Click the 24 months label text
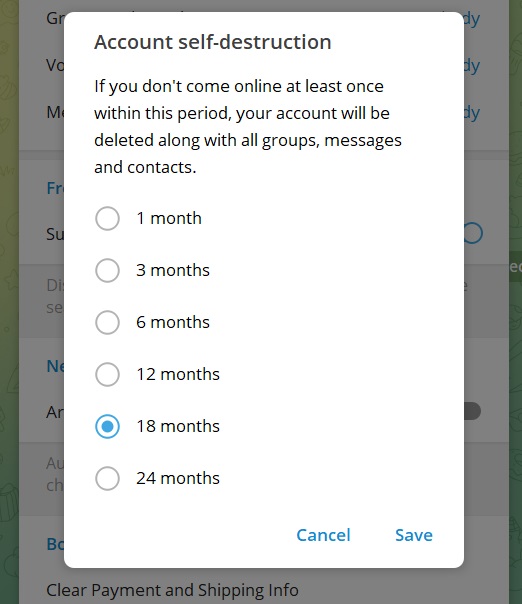 [x=178, y=478]
